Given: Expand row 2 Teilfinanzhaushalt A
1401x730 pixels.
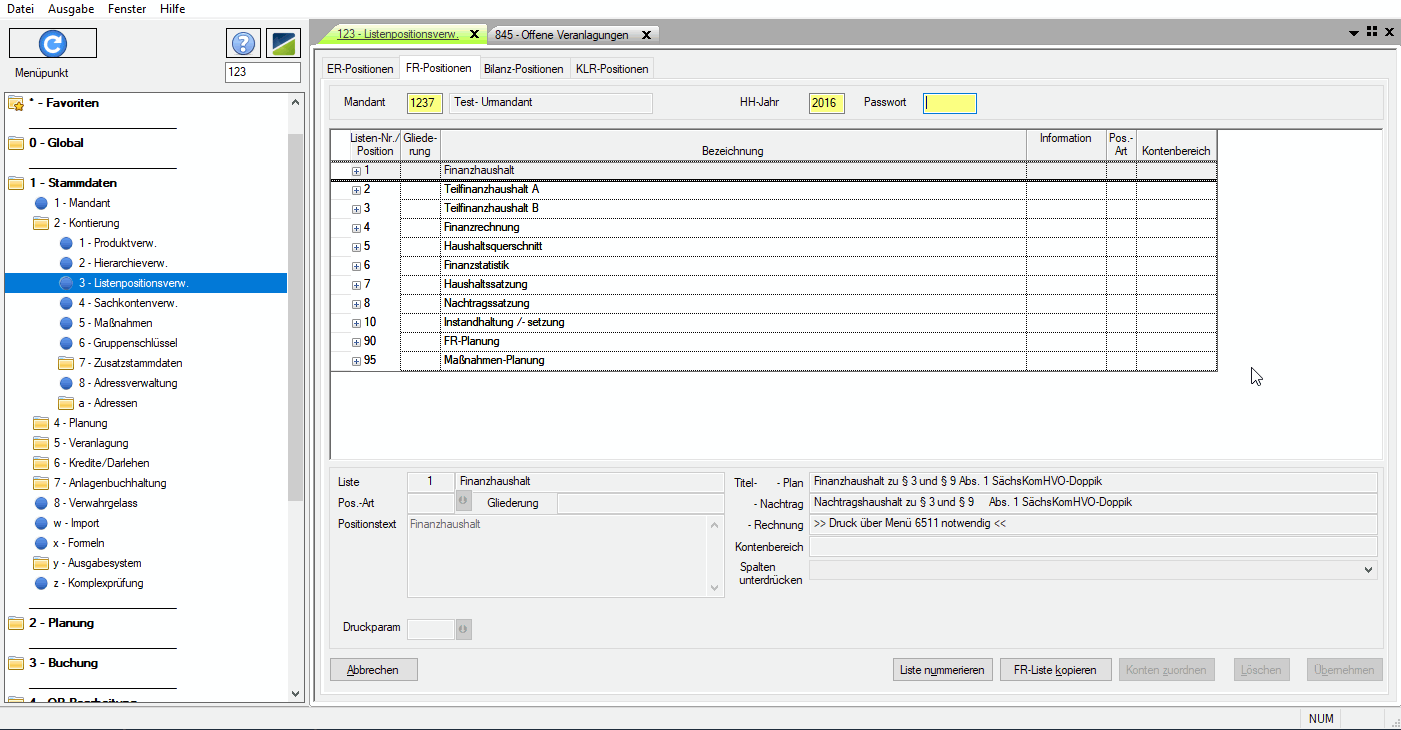Looking at the screenshot, I should tap(356, 190).
